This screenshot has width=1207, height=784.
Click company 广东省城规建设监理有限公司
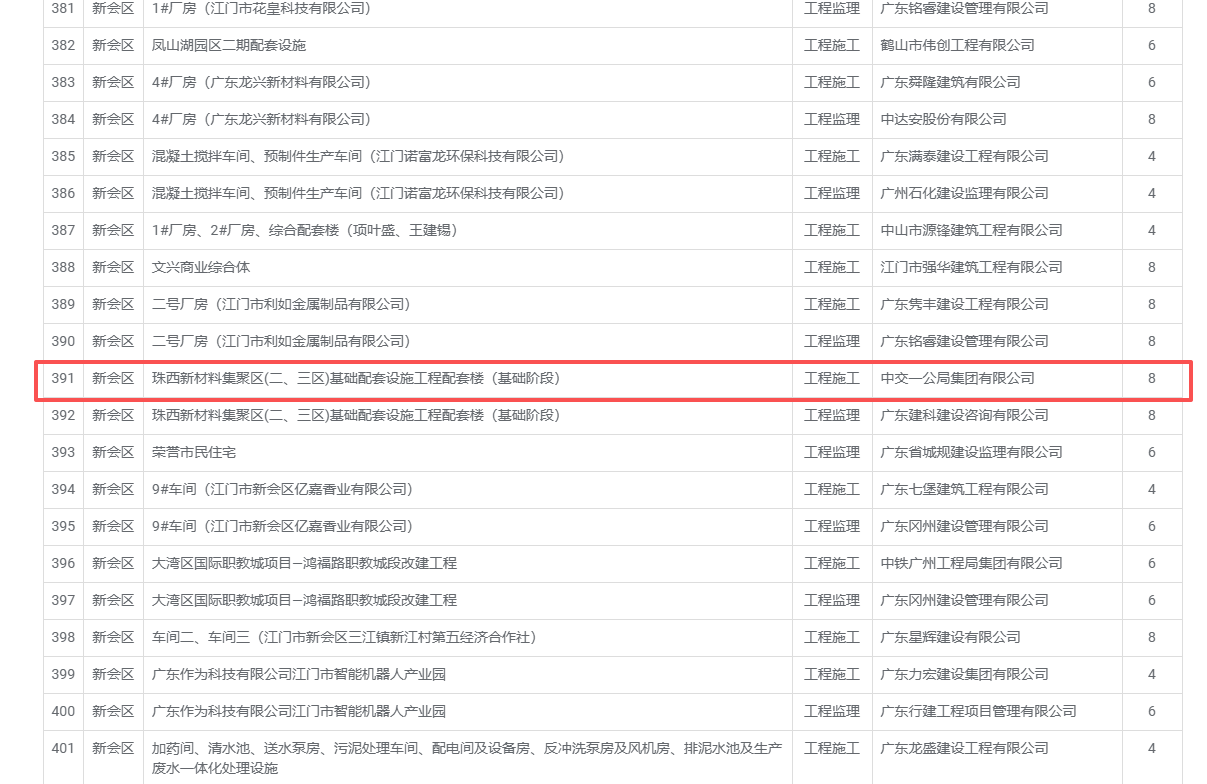click(x=971, y=452)
